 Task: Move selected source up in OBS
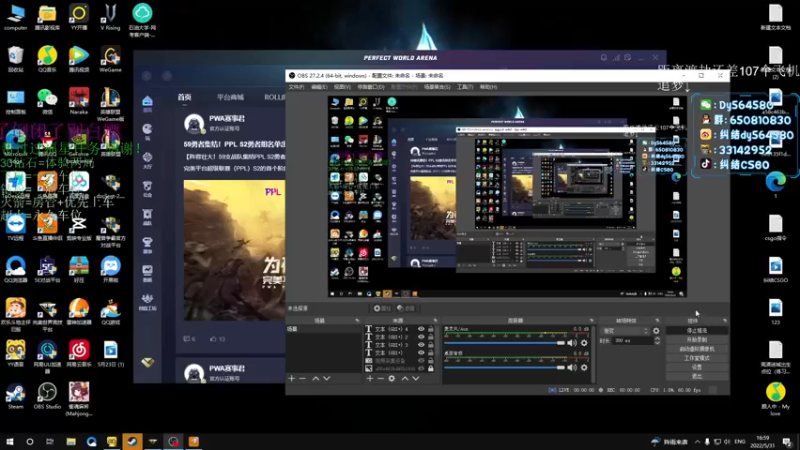[x=405, y=379]
